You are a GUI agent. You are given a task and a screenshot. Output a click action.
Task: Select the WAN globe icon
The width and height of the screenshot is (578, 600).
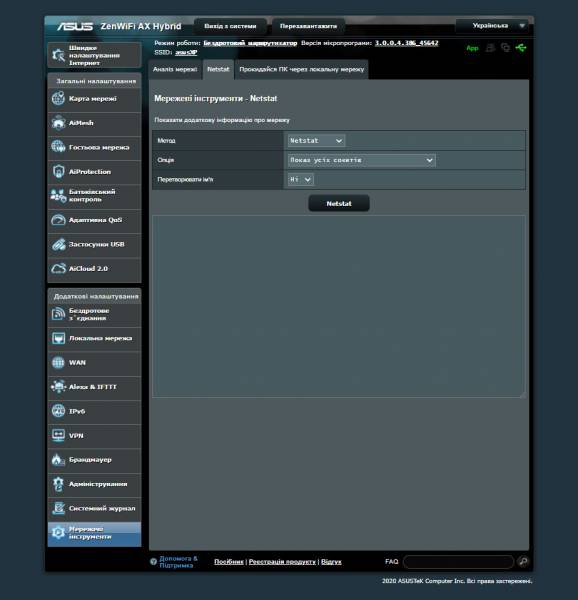point(58,362)
